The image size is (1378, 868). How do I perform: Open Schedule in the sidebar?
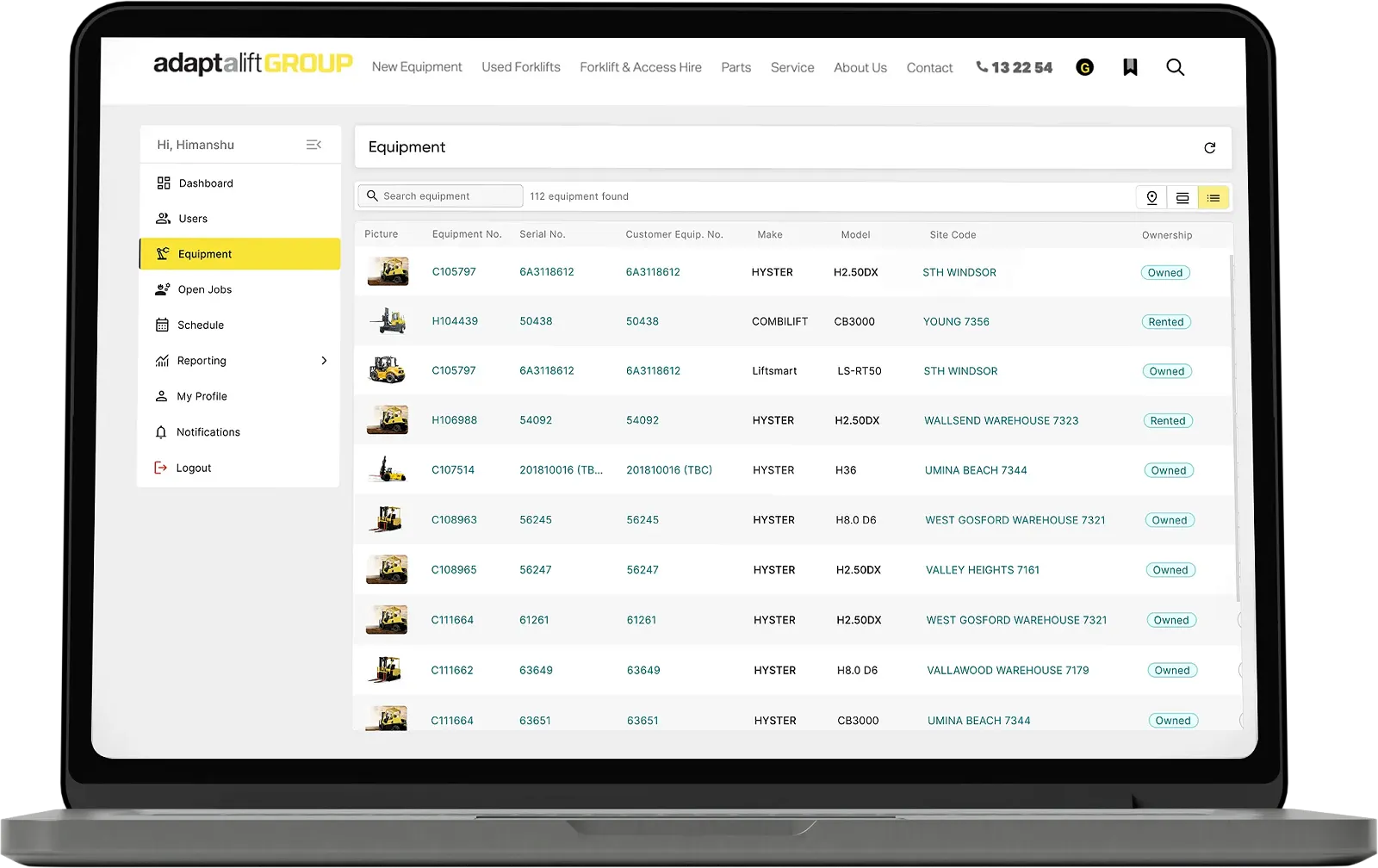coord(239,325)
